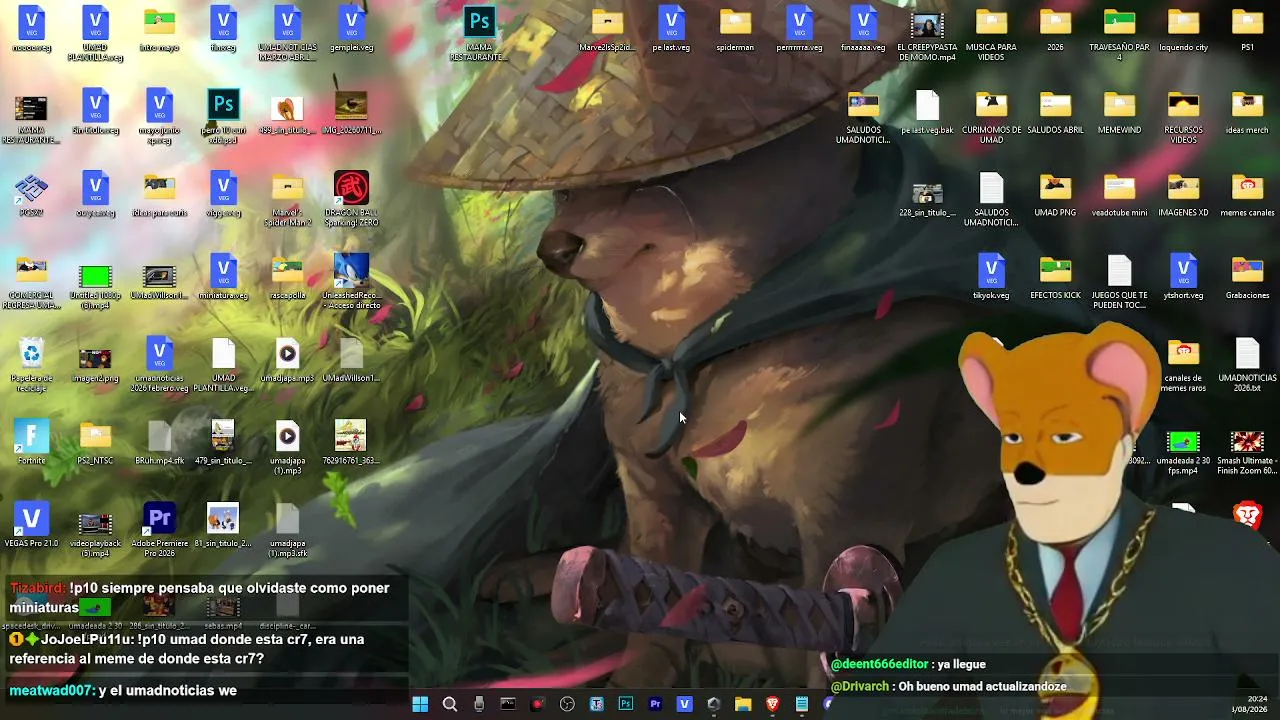Select the finaaaaa.veg file
The image size is (1280, 720).
coord(863,28)
